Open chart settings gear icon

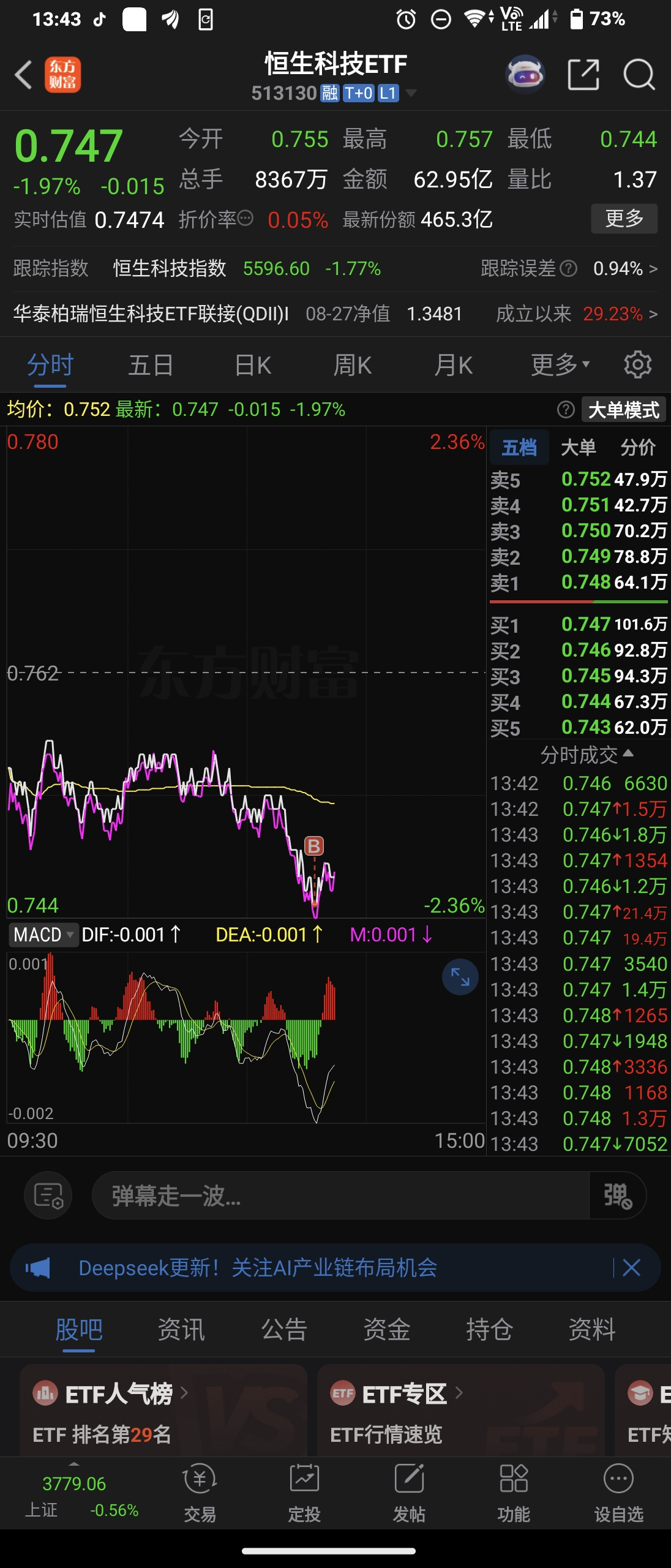[x=637, y=365]
